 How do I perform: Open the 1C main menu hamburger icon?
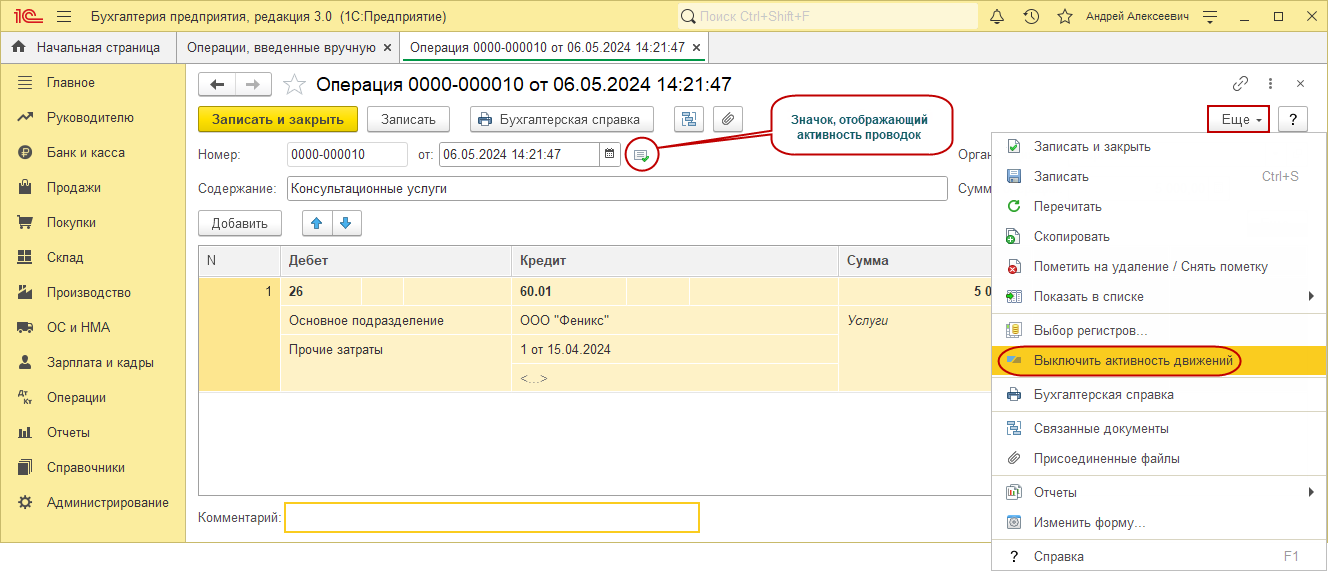[x=64, y=17]
